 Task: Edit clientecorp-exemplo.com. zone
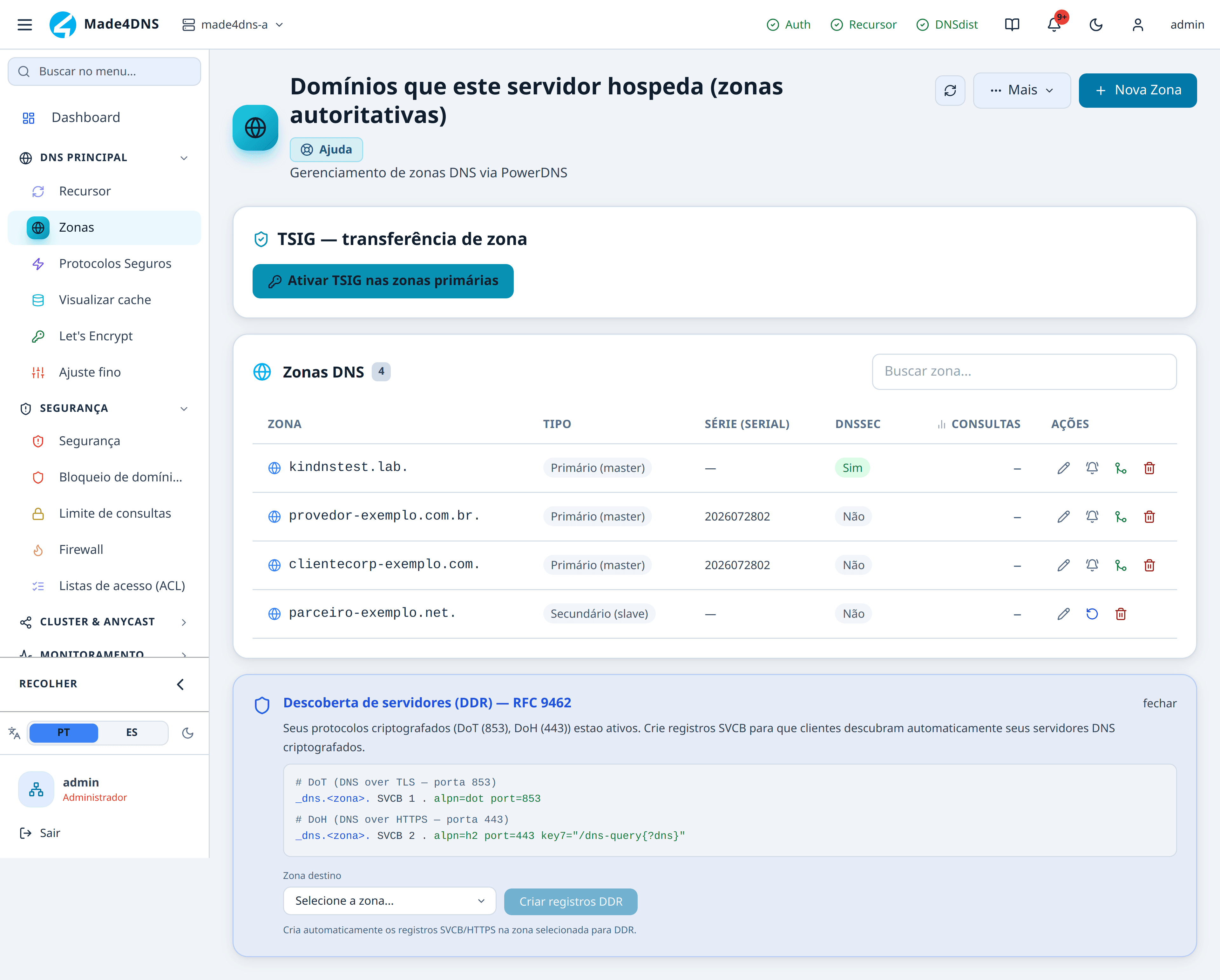[x=1063, y=565]
